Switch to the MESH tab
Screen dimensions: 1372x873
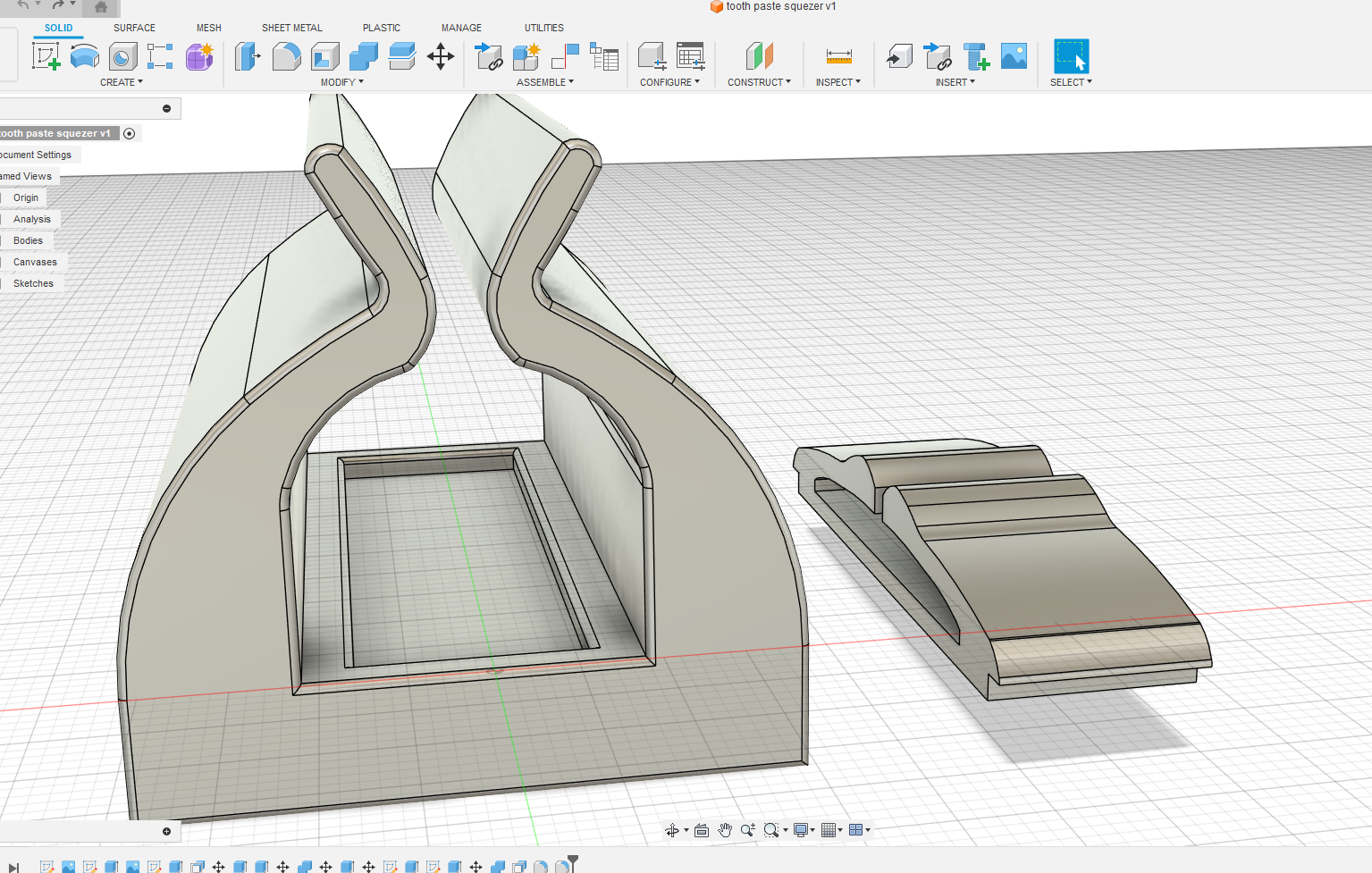pos(209,28)
